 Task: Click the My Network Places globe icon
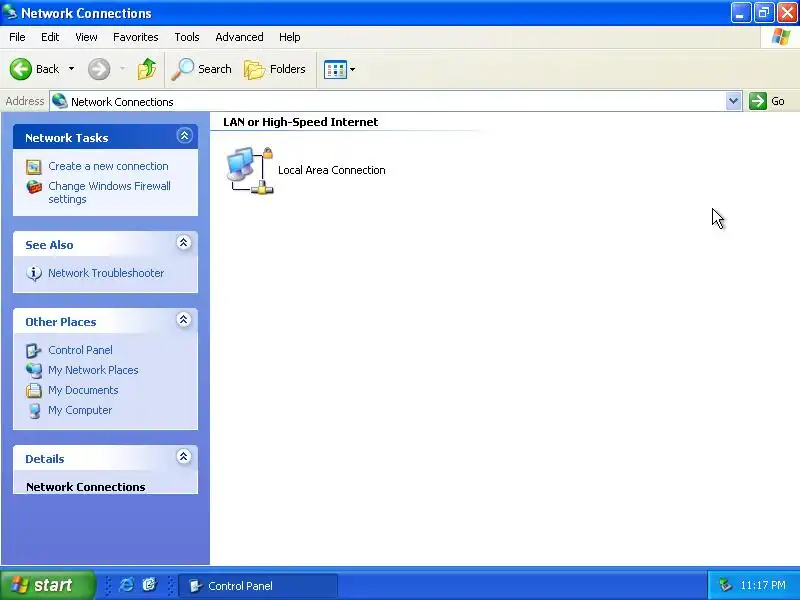(x=34, y=370)
